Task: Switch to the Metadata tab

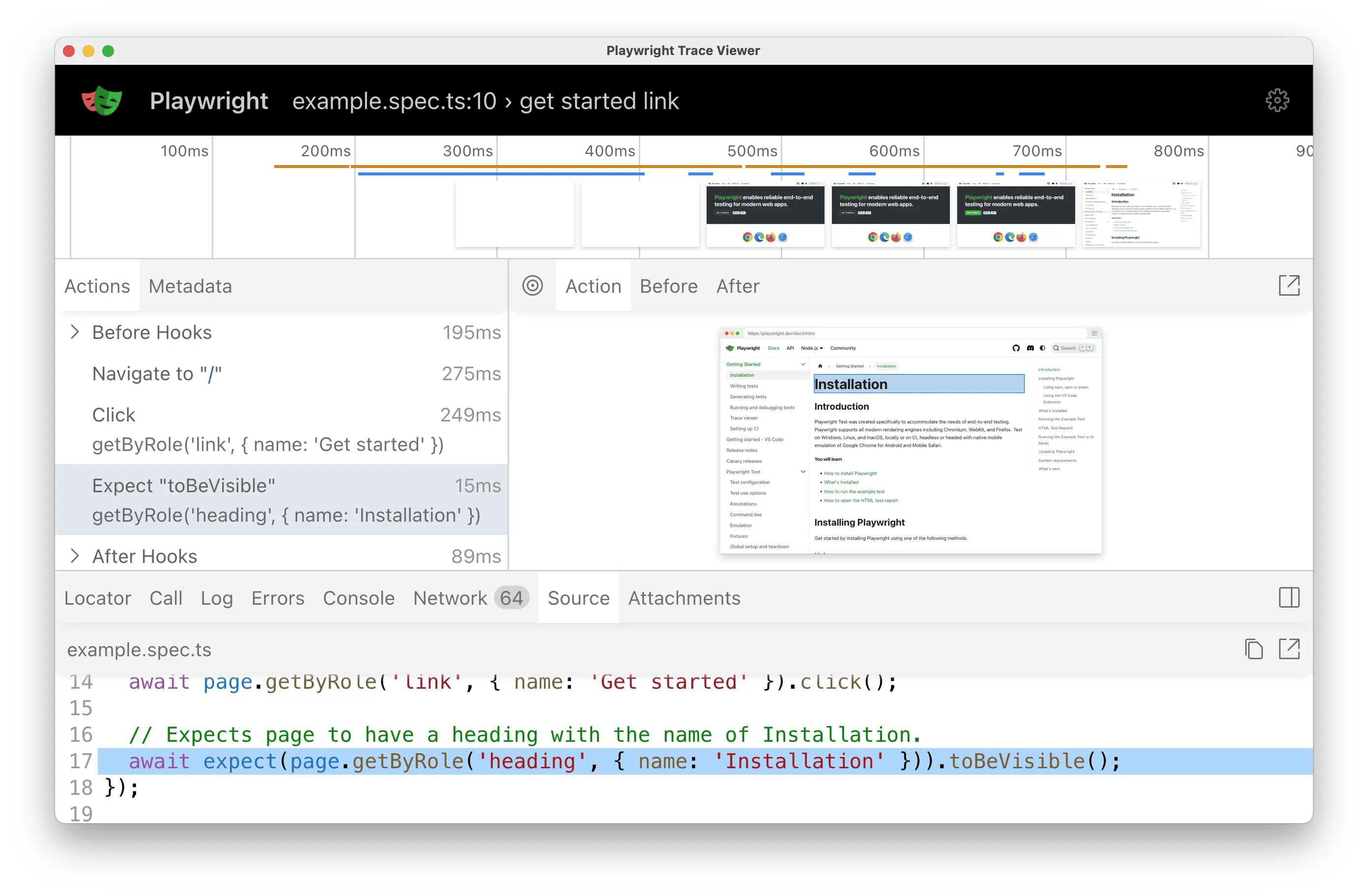Action: click(x=190, y=285)
